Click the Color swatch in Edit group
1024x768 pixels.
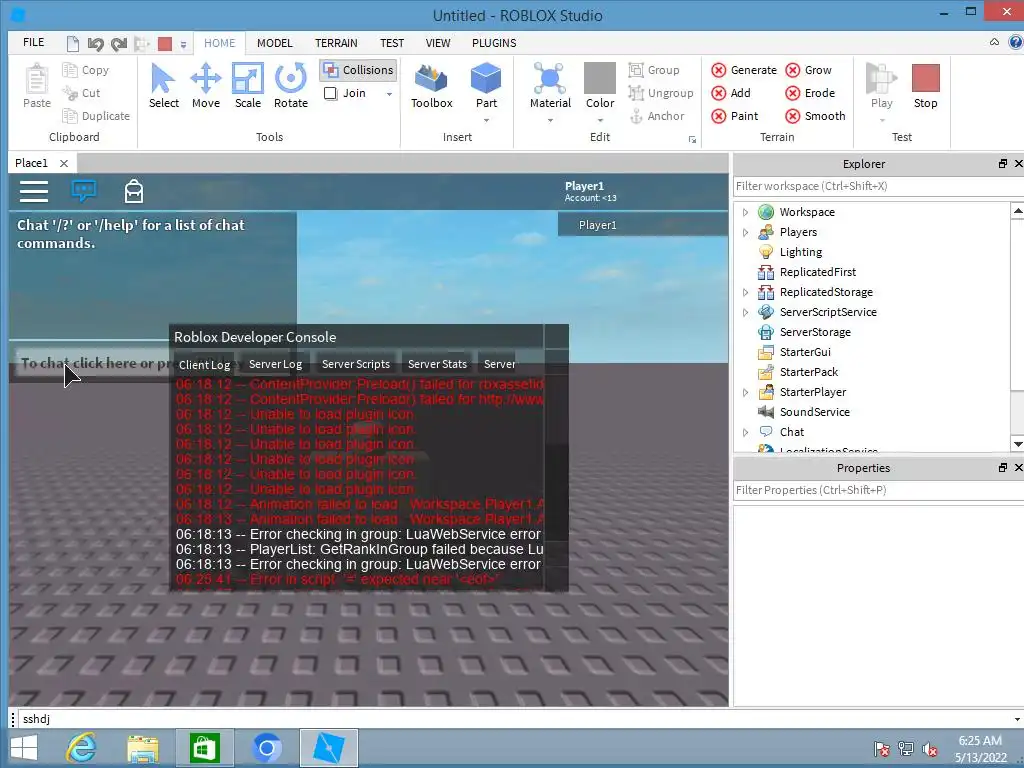tap(600, 78)
